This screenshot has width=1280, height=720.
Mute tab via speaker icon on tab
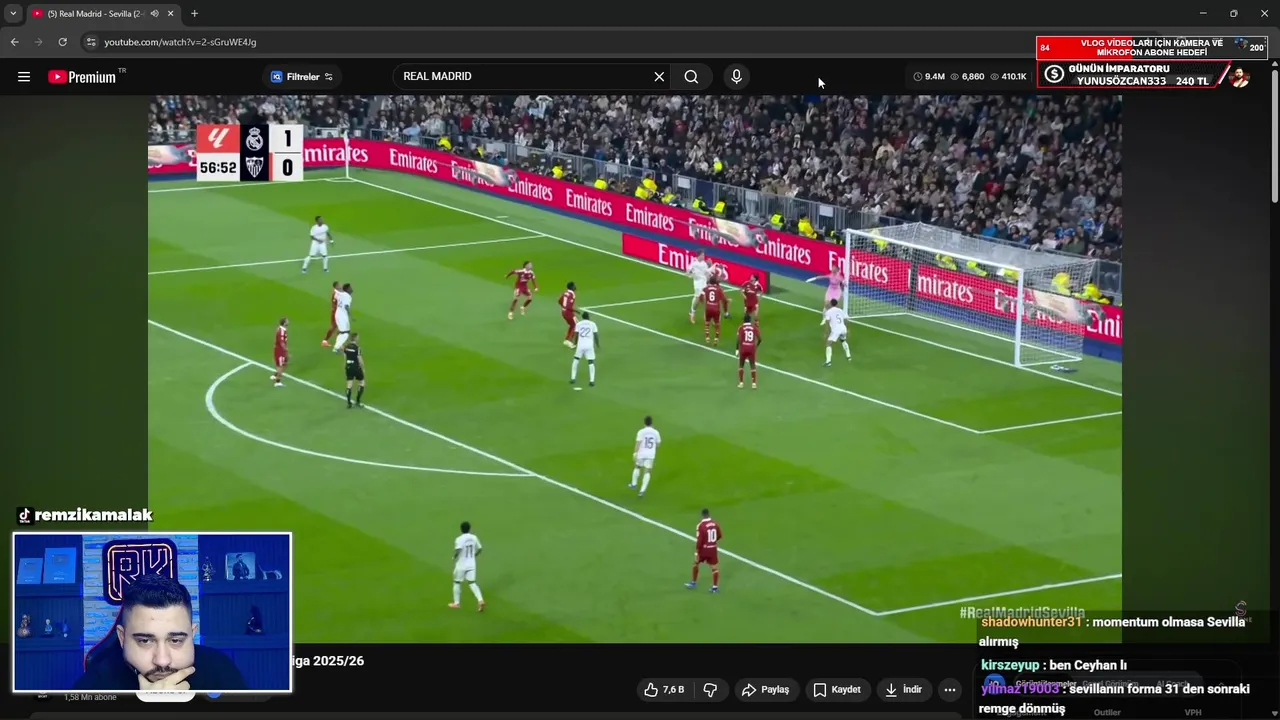154,14
